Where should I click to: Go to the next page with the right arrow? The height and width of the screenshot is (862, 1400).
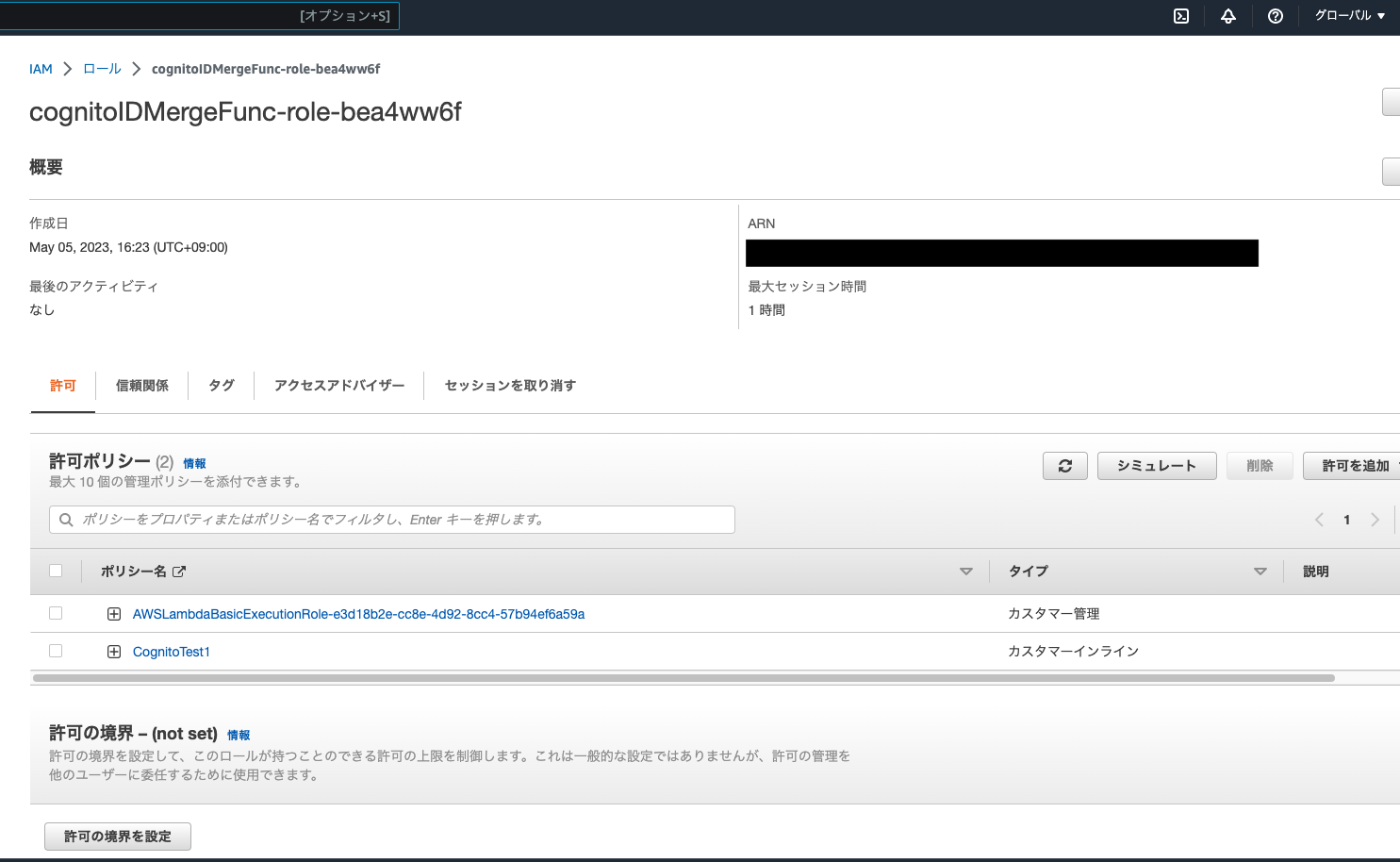(1375, 520)
